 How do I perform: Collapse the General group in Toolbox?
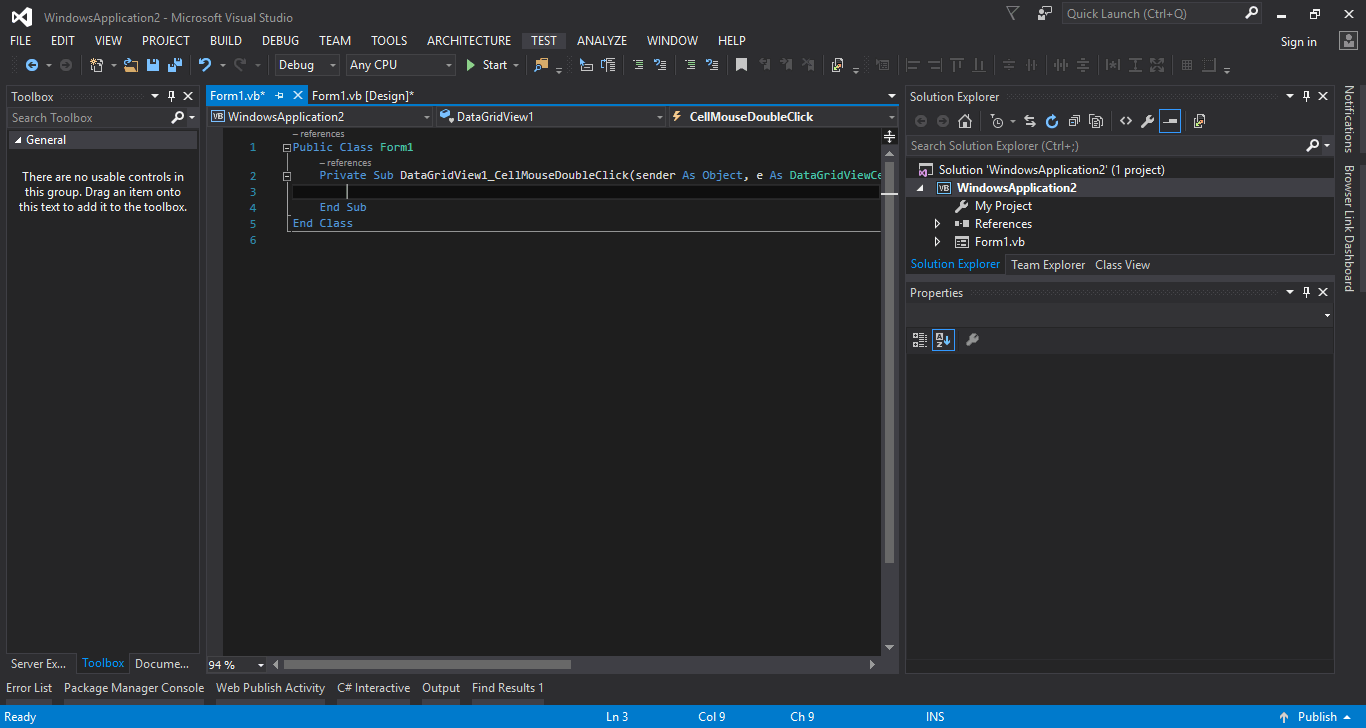17,140
